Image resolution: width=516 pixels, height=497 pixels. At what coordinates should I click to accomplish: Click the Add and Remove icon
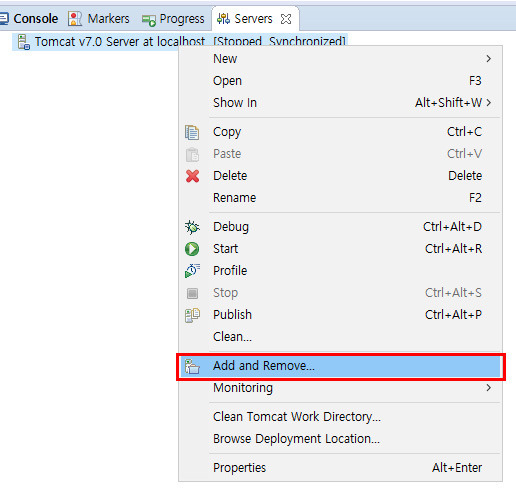coord(192,366)
